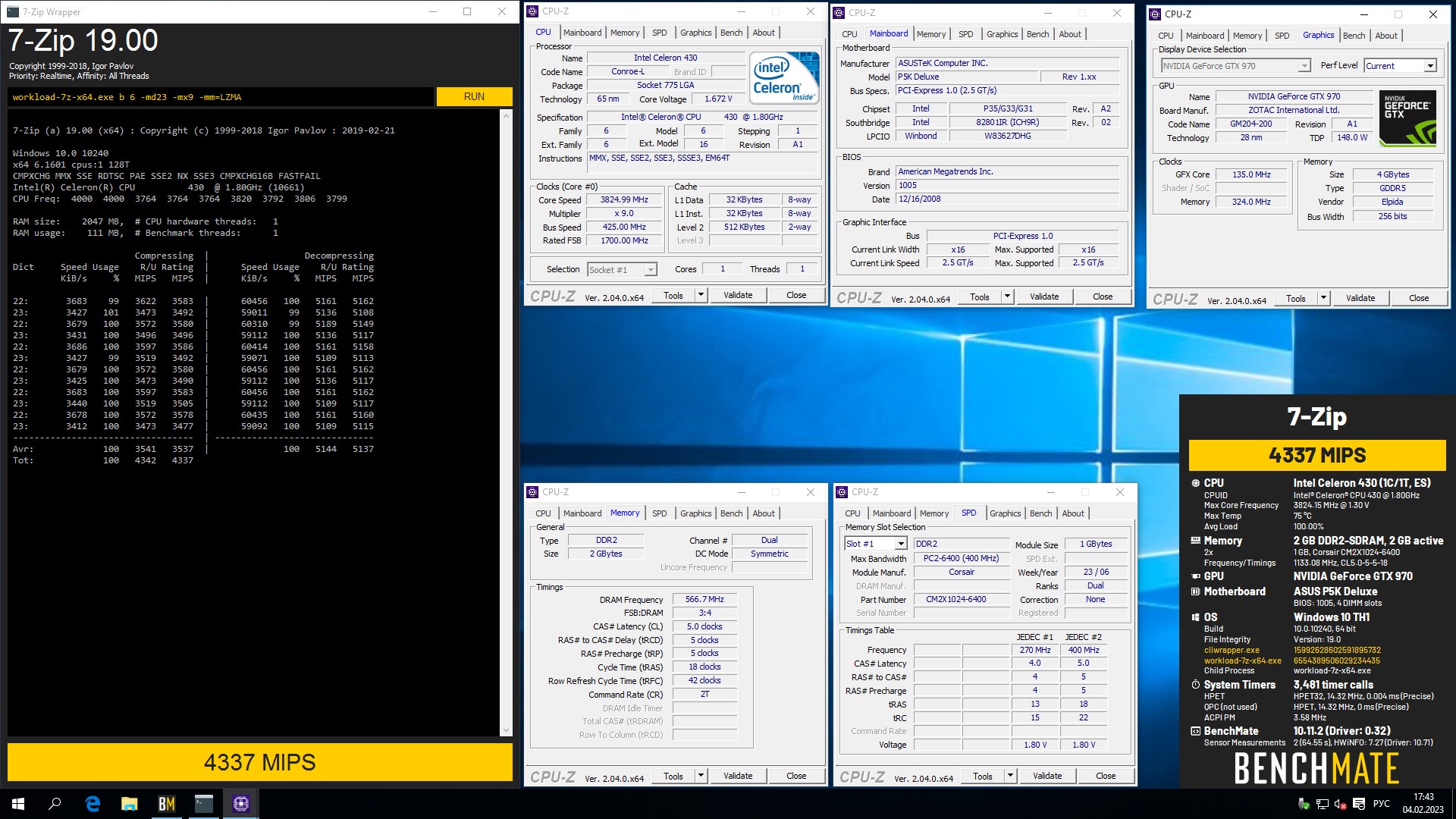Click the Intel Celeron inside logo
This screenshot has height=819, width=1456.
tap(784, 77)
